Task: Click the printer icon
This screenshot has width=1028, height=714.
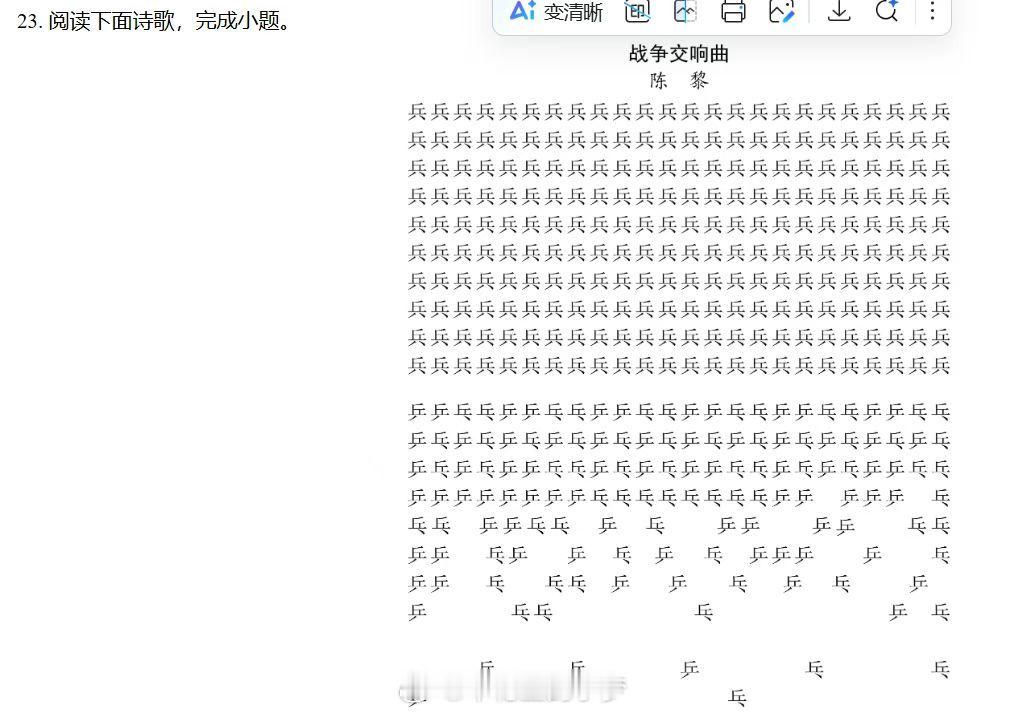Action: pyautogui.click(x=734, y=12)
